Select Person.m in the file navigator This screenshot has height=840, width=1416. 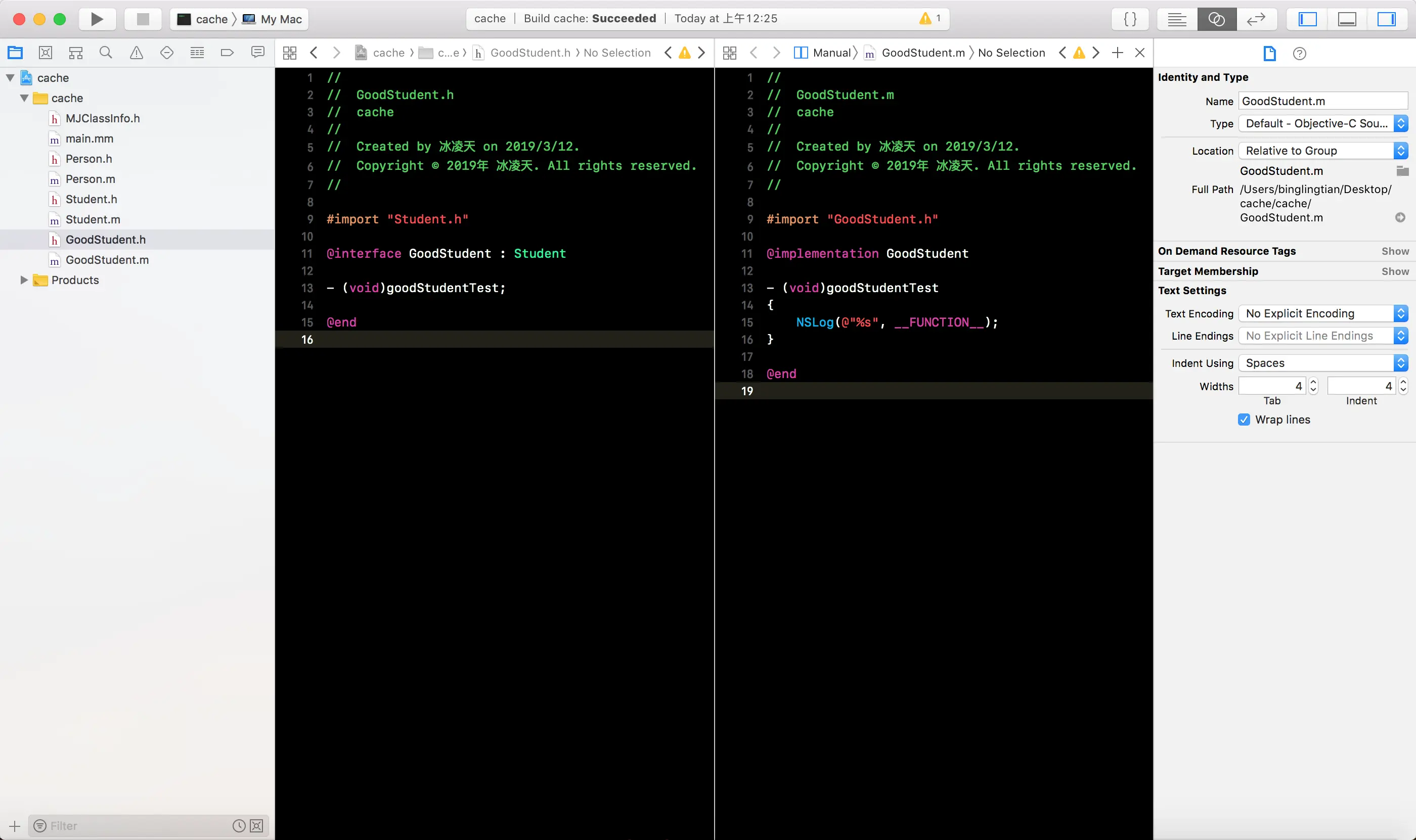pyautogui.click(x=90, y=179)
